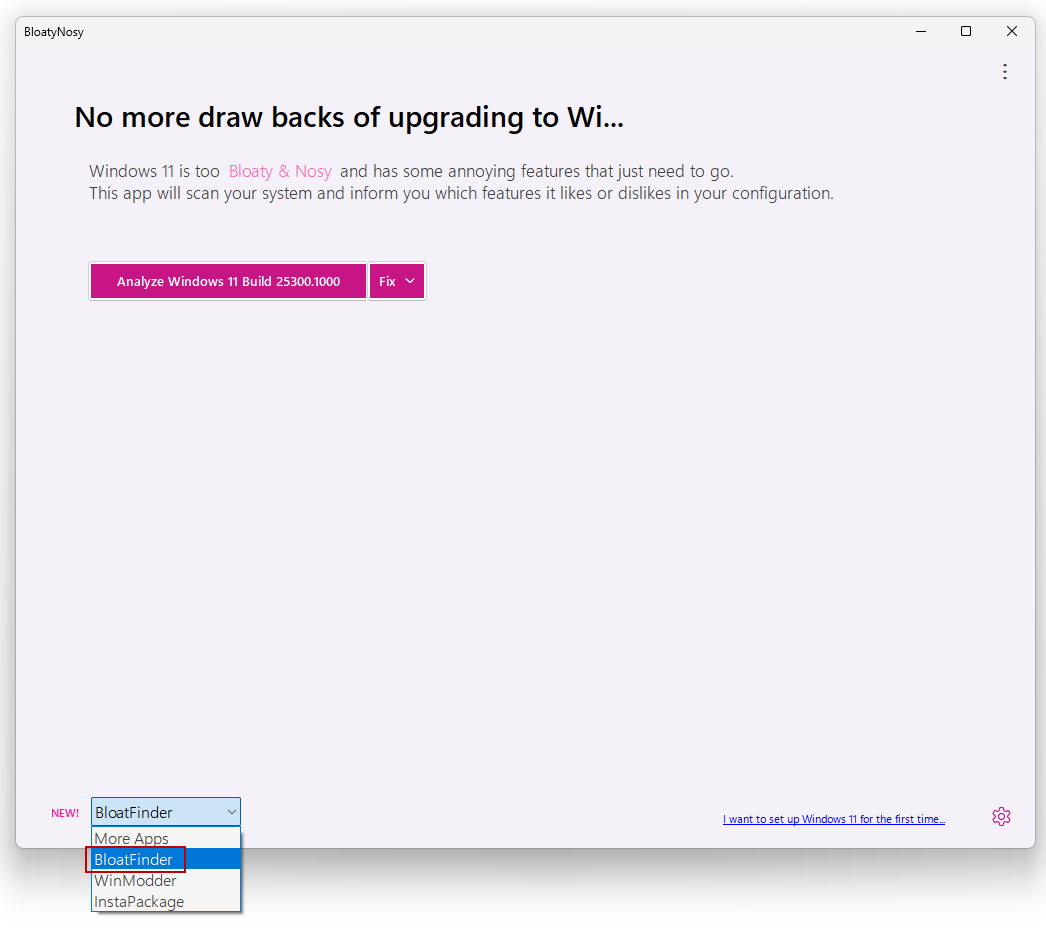Click the 'No more draw backs' heading

click(349, 117)
